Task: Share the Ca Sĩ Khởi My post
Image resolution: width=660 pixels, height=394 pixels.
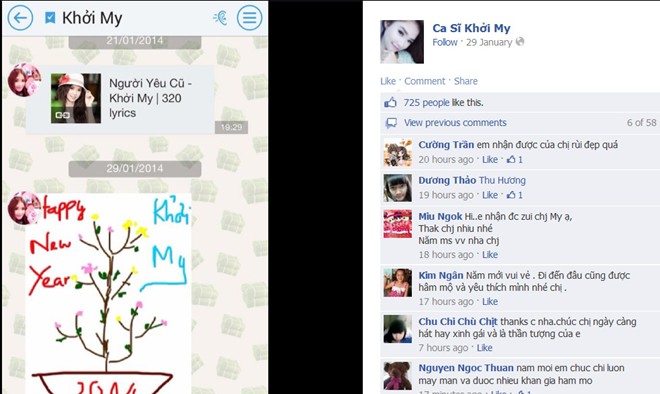Action: coord(466,81)
